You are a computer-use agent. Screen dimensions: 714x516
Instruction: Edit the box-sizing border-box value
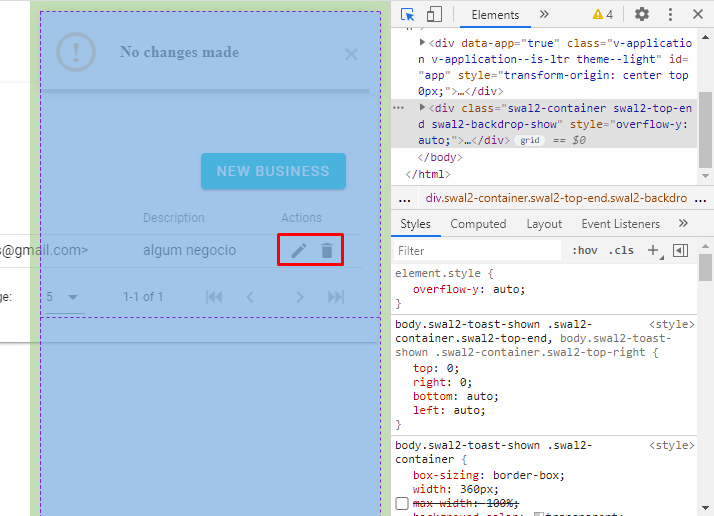[x=526, y=475]
